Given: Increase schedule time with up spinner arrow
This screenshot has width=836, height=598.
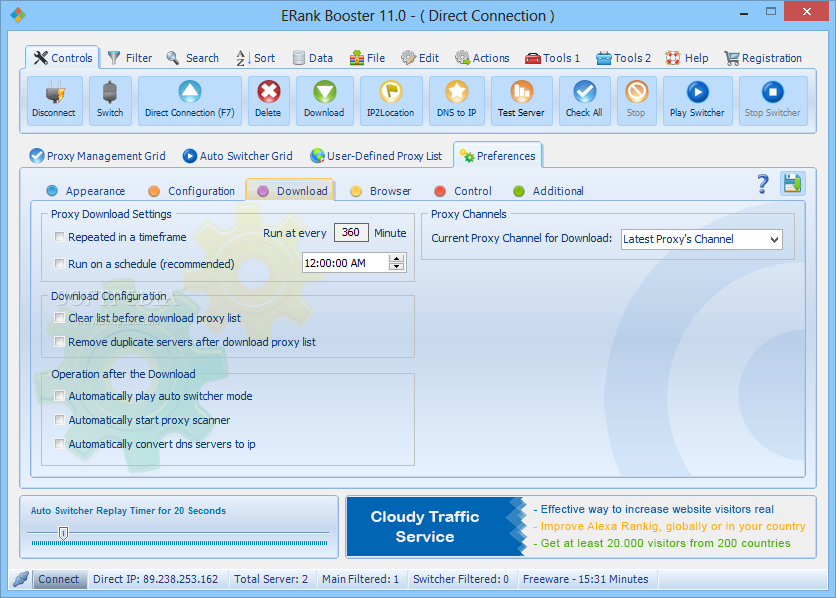Looking at the screenshot, I should click(x=397, y=258).
